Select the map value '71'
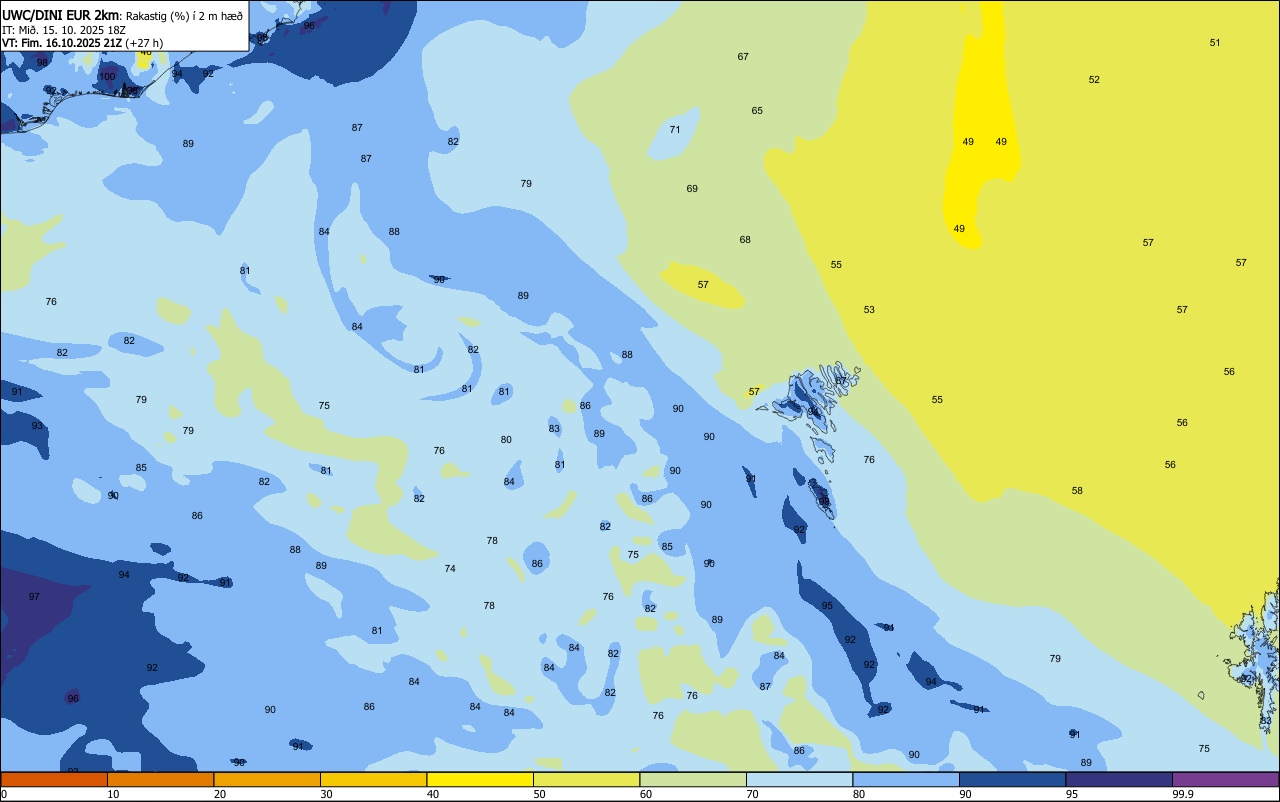1280x802 pixels. 675,130
